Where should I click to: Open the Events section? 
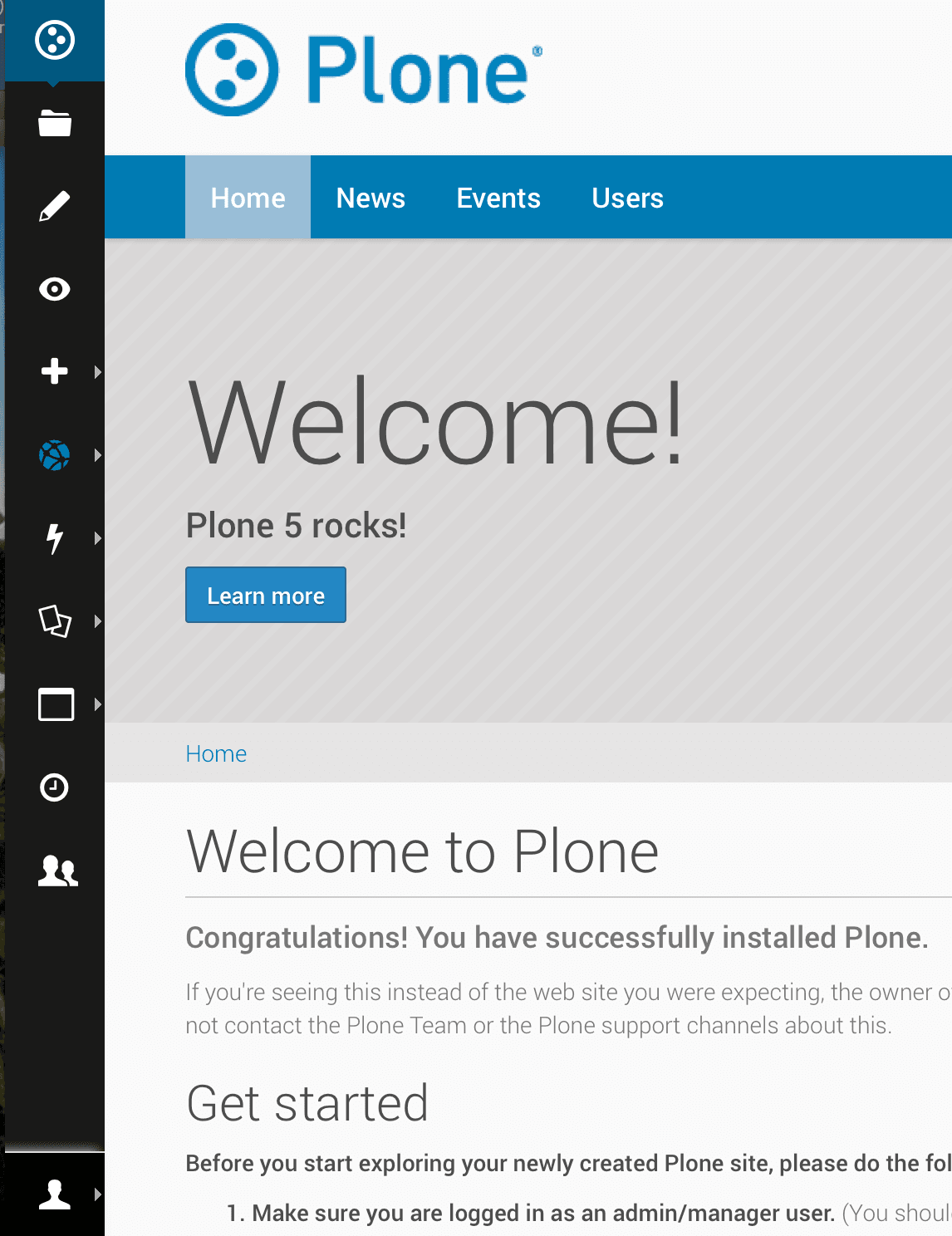click(498, 198)
